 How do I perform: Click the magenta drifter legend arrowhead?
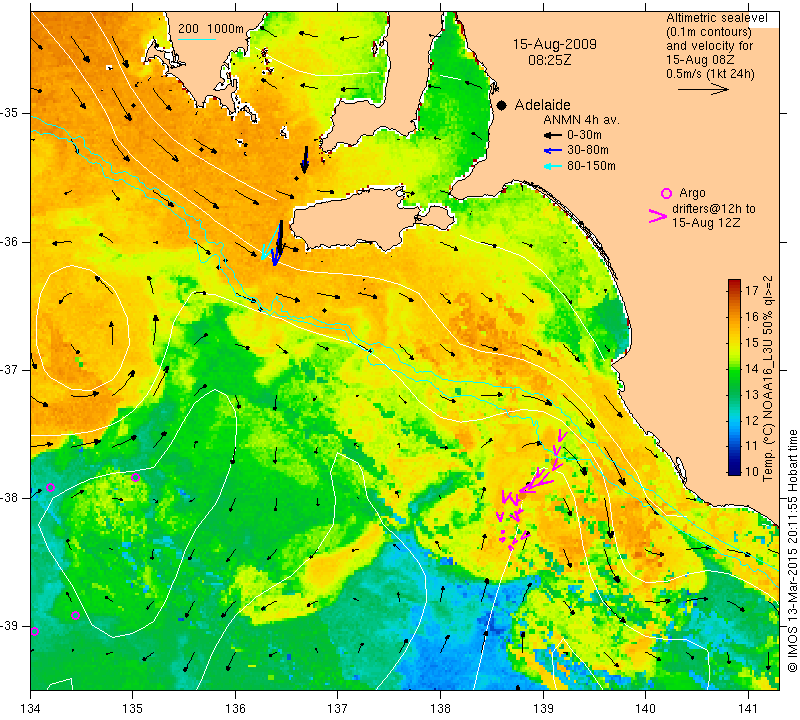(658, 216)
